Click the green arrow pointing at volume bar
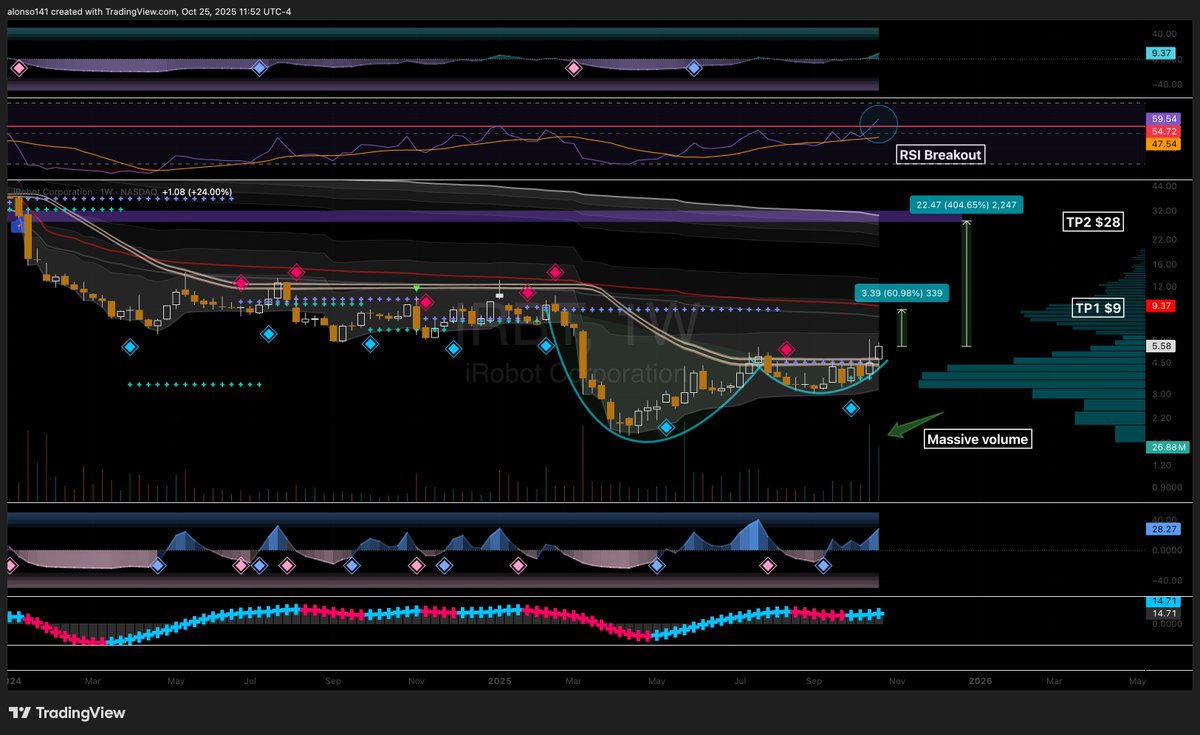The image size is (1200, 735). [916, 423]
